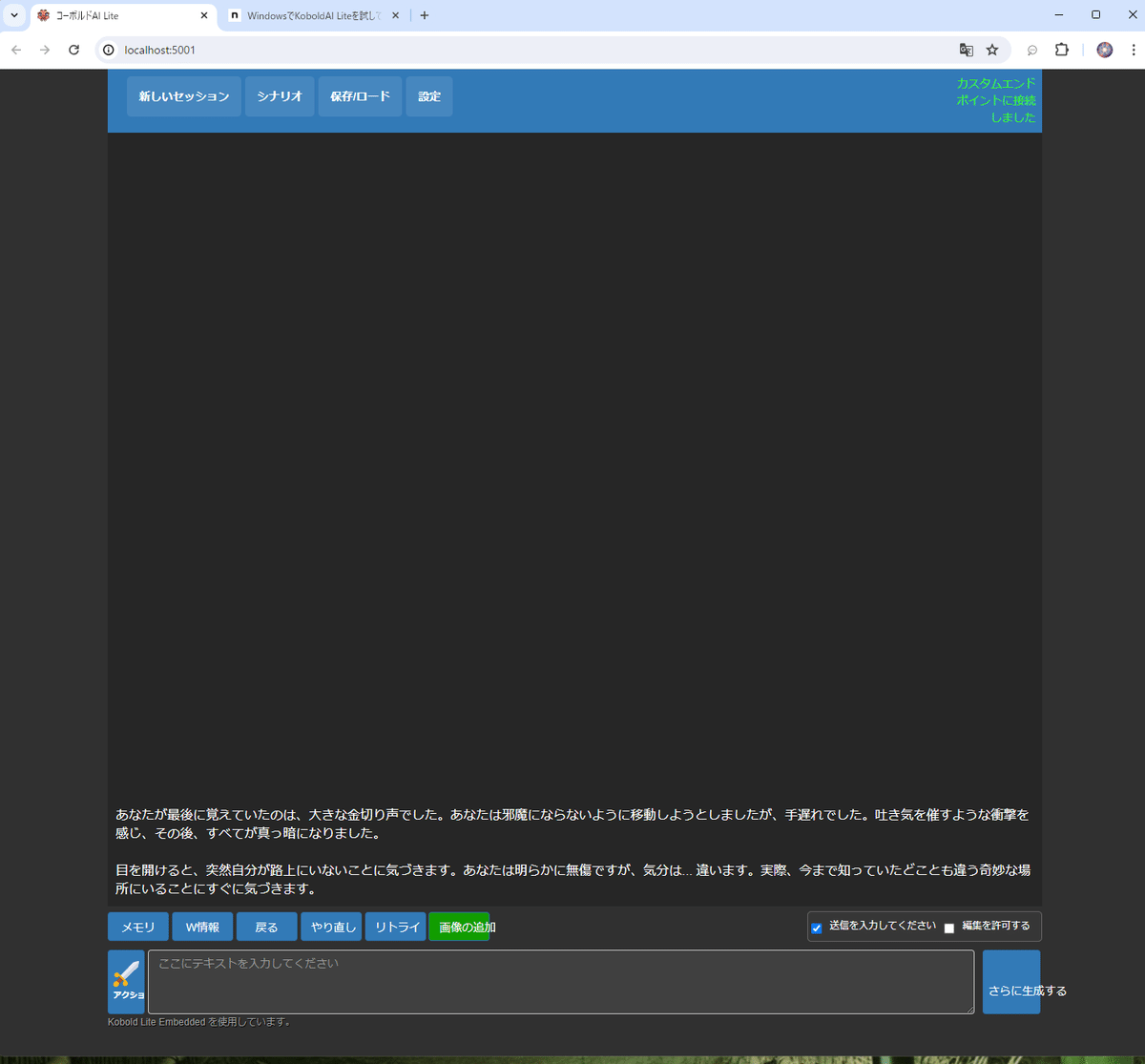The image size is (1145, 1064).
Task: Switch to the WindowsでKoboldAI Liteを試して tab
Action: coord(315,15)
